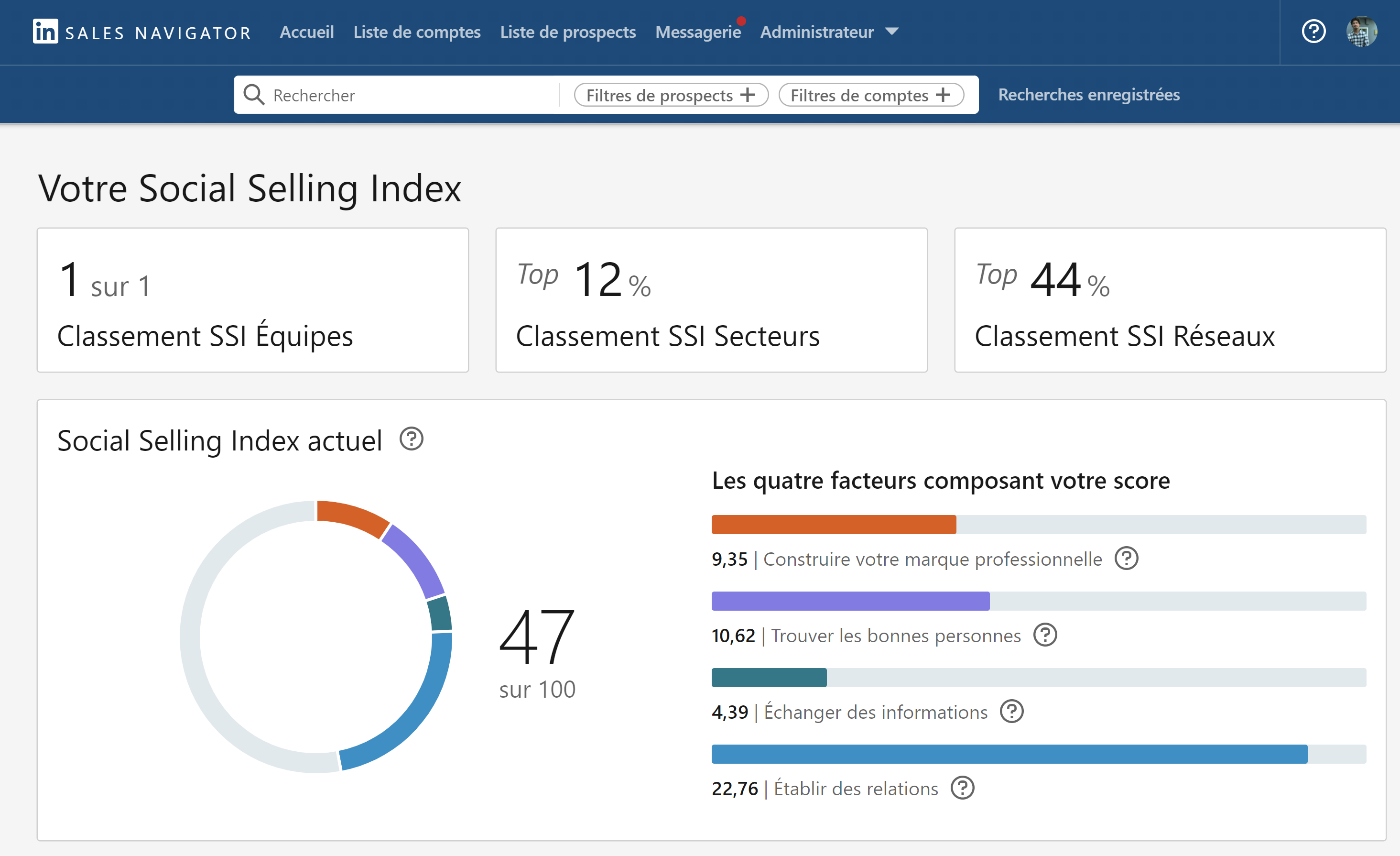Image resolution: width=1400 pixels, height=856 pixels.
Task: Open the help icon in top bar
Action: [1313, 32]
